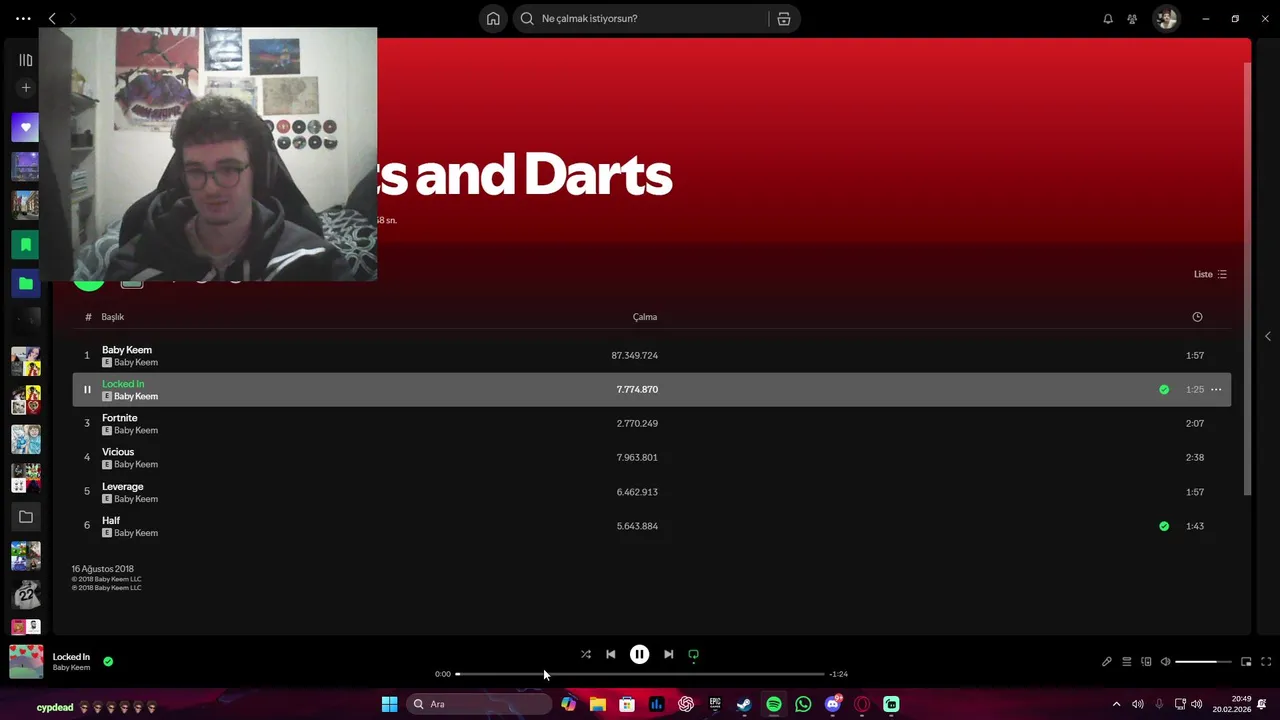Open Steam from taskbar
1280x720 pixels.
click(744, 704)
